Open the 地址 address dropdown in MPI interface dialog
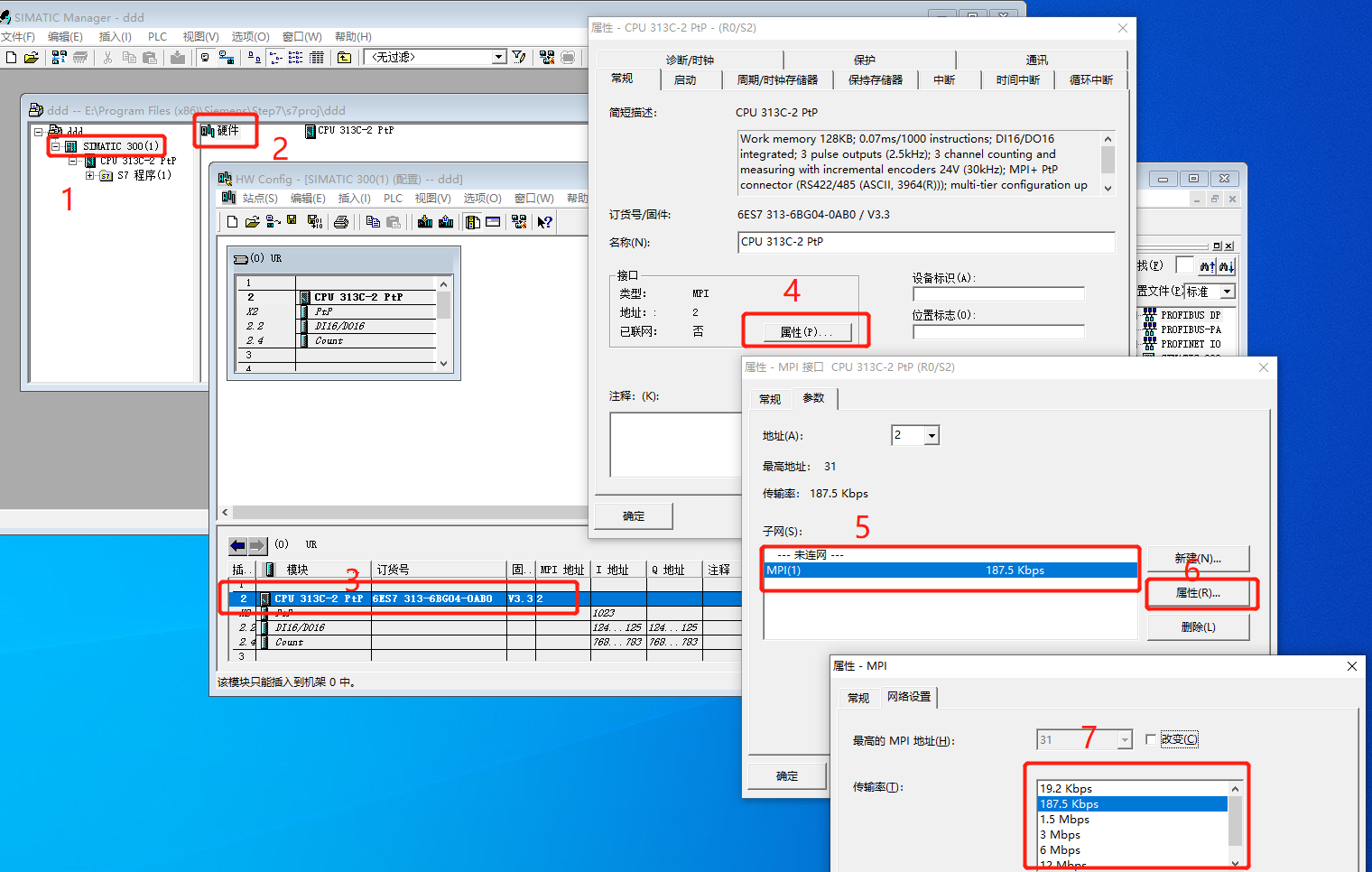This screenshot has height=872, width=1372. pyautogui.click(x=932, y=436)
